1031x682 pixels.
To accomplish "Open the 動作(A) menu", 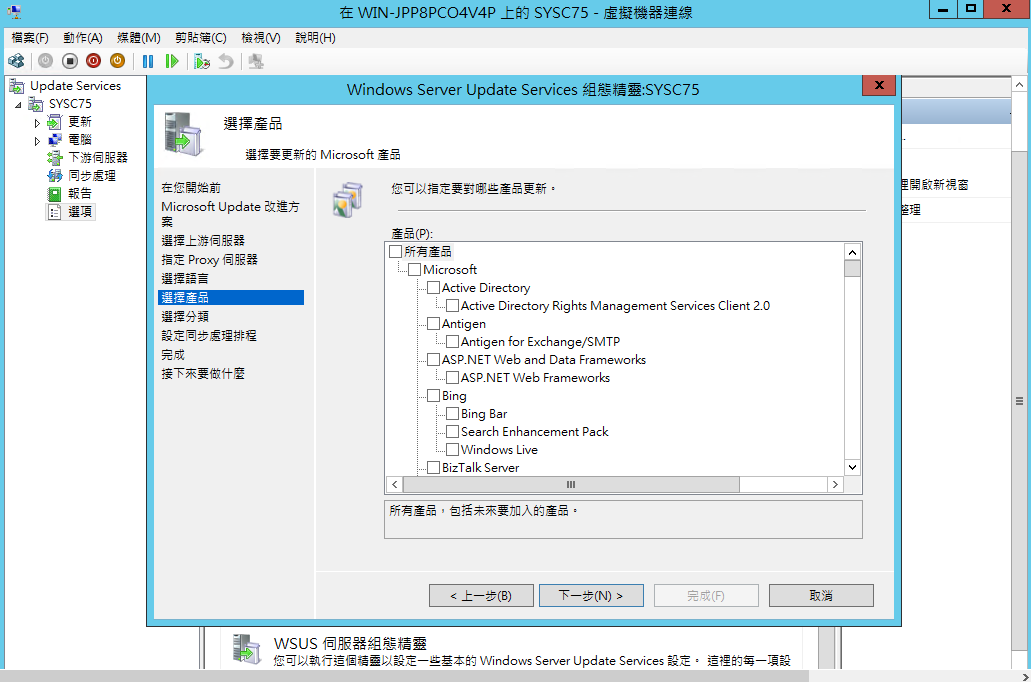I will (83, 37).
